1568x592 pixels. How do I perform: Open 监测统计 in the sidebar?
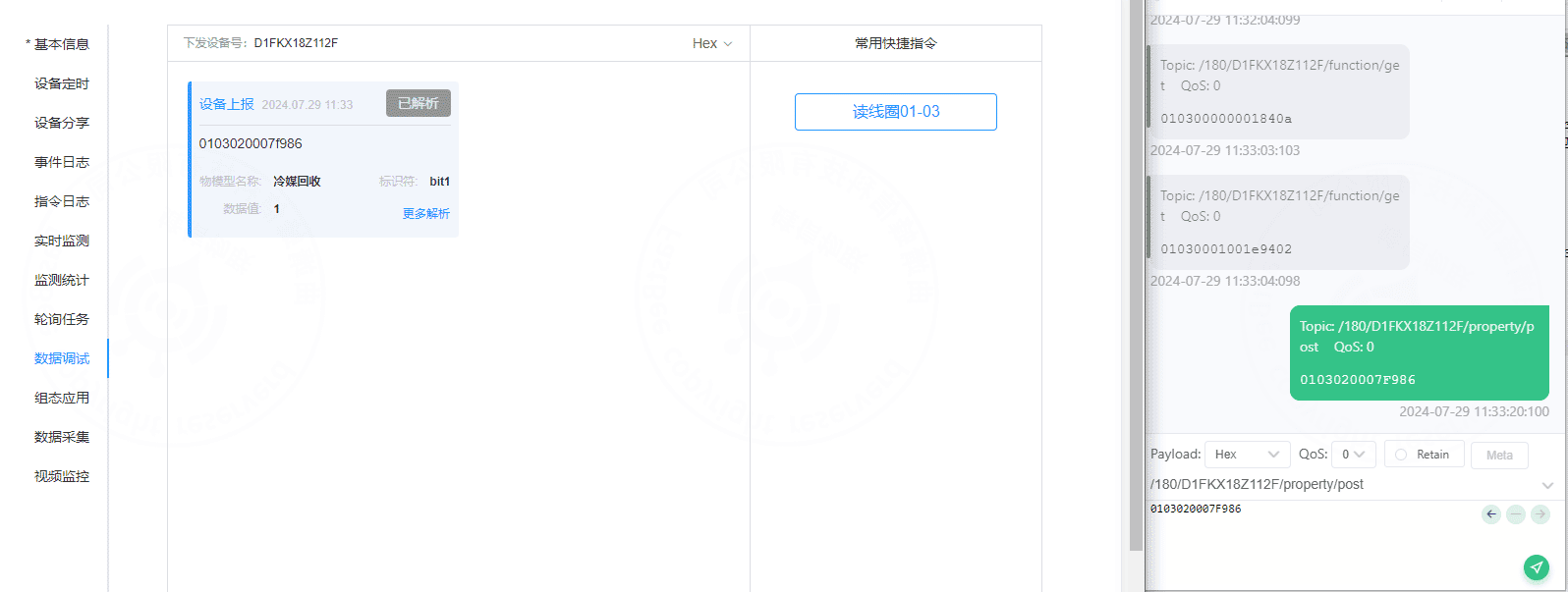[62, 280]
